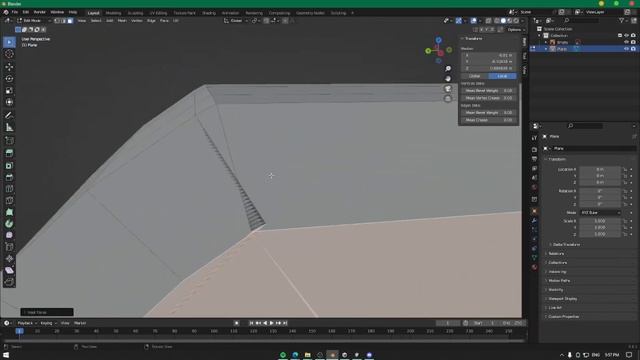Viewport: 640px width, 360px height.
Task: Select the Loop Cut tool
Action: click(x=9, y=189)
